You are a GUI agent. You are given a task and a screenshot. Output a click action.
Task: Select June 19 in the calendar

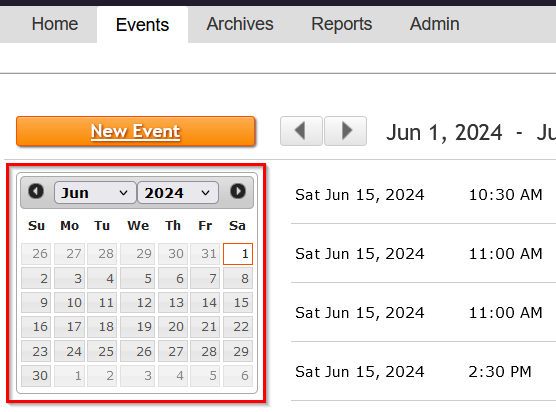pos(138,327)
